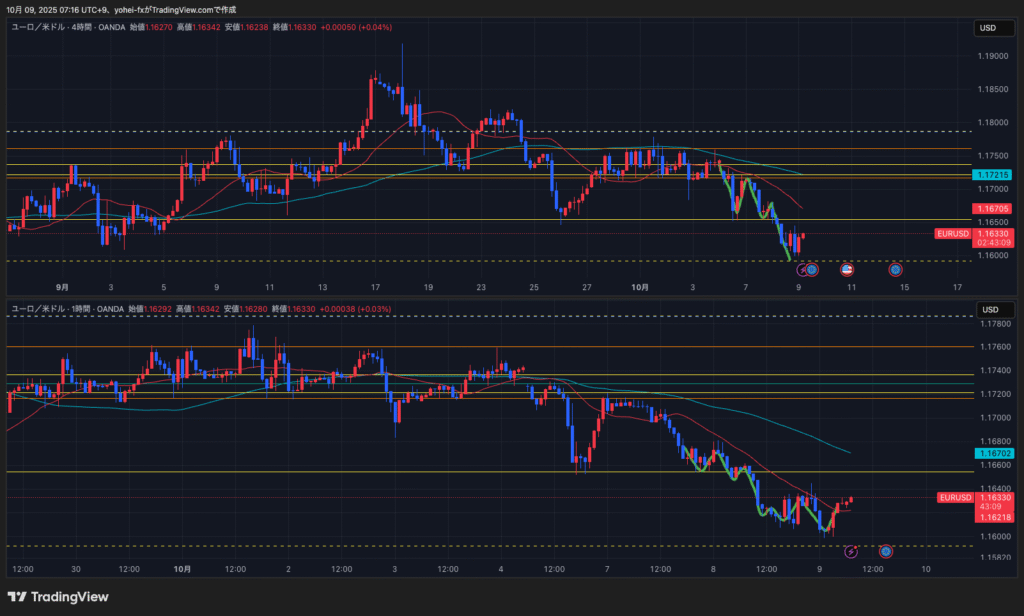Click the 4-hour chart title ユーロ/米ドル
The image size is (1024, 616).
click(40, 29)
